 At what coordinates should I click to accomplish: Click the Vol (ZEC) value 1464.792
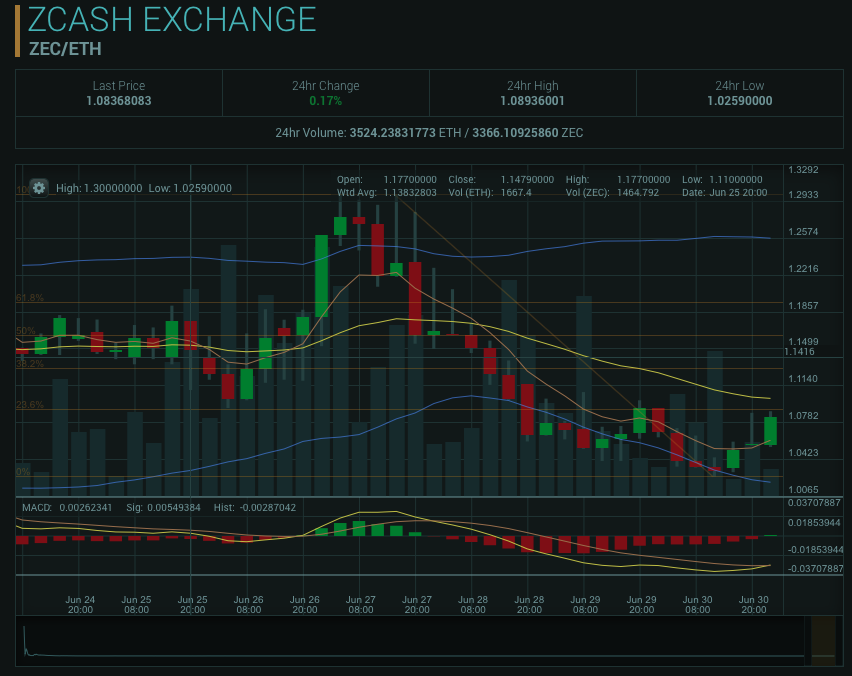[x=638, y=192]
